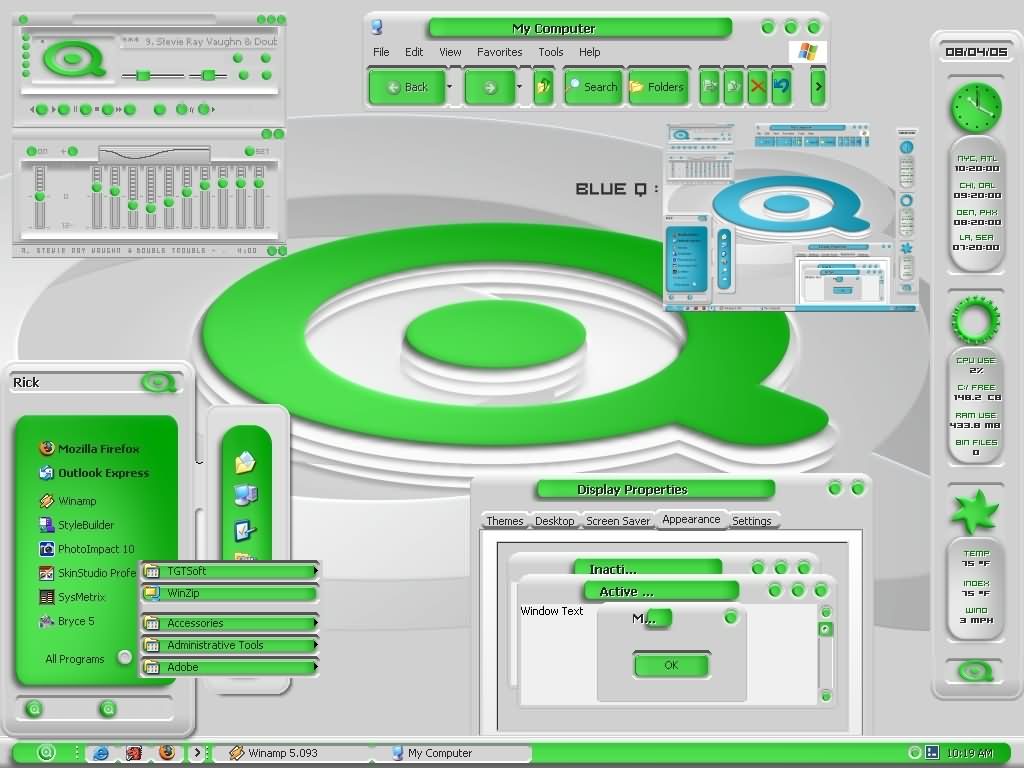This screenshot has height=768, width=1024.
Task: Click the green gear icon in sidebar
Action: (975, 321)
